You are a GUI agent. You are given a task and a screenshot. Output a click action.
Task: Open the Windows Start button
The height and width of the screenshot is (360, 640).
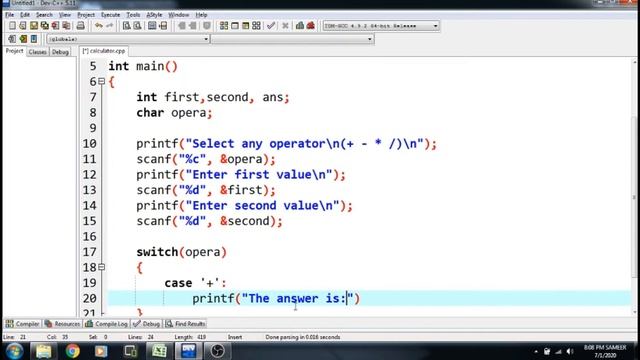(x=14, y=351)
